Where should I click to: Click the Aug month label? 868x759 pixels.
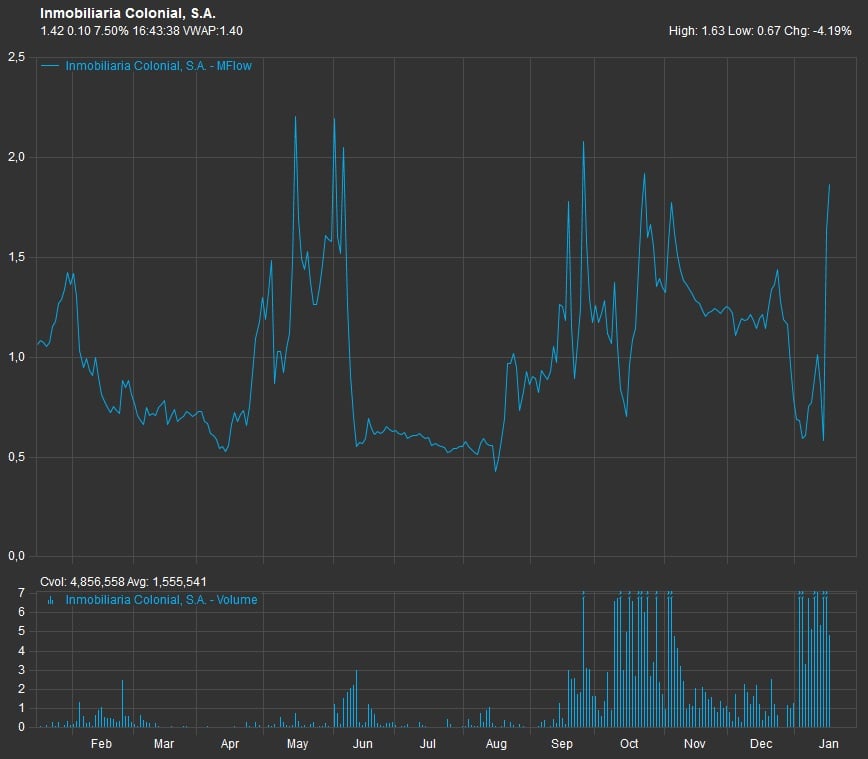pyautogui.click(x=496, y=743)
